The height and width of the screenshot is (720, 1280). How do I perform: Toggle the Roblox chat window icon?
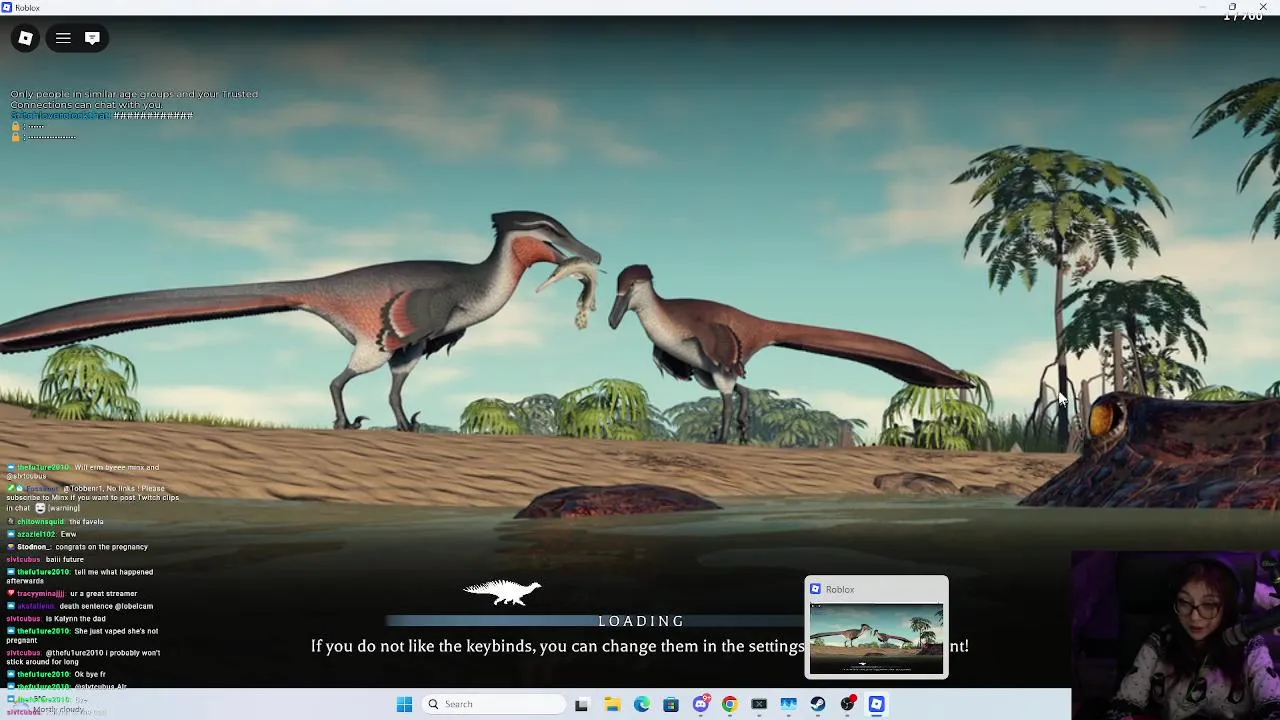pos(92,38)
